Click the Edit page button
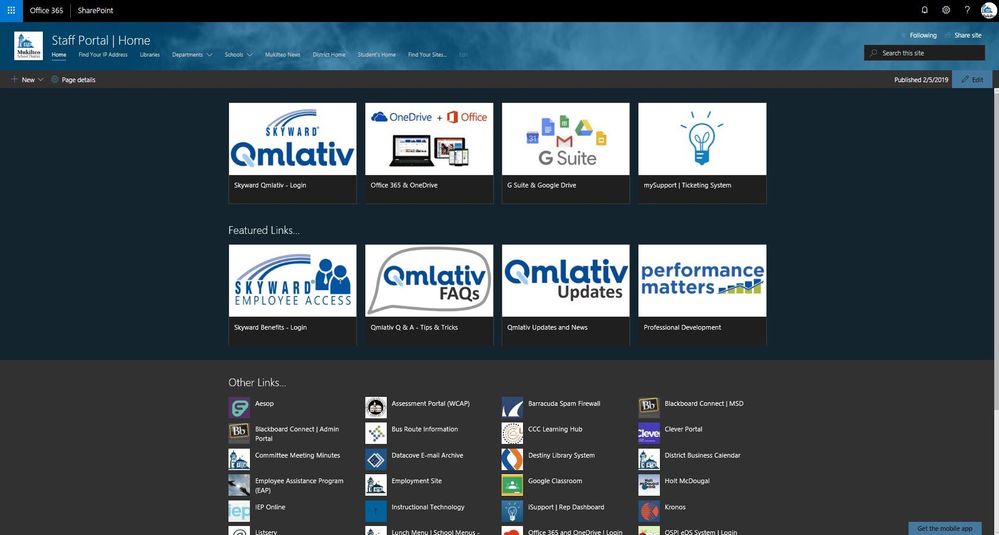 [972, 80]
